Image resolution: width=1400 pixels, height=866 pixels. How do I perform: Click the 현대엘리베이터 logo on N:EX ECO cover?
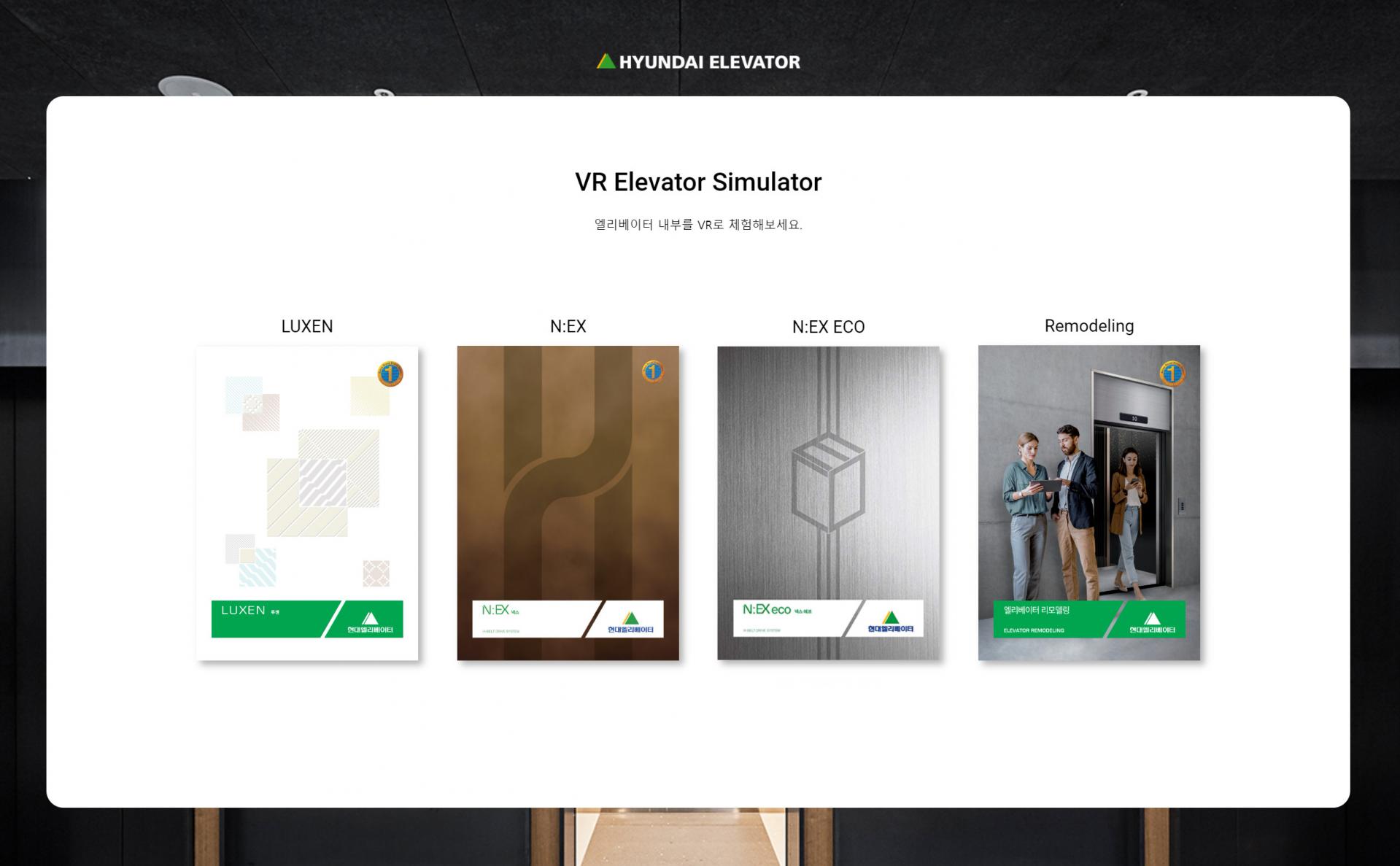click(x=891, y=623)
